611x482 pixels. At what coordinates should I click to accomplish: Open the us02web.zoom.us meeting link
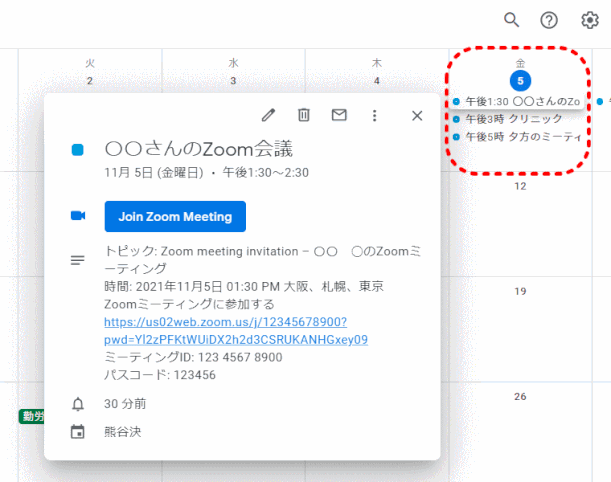[x=236, y=331]
